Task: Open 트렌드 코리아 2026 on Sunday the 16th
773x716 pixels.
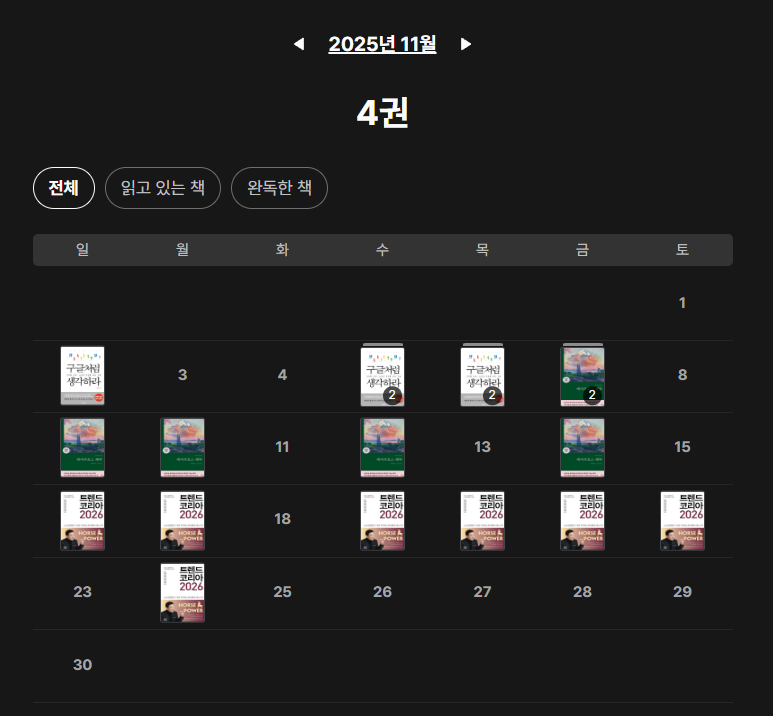Action: click(x=82, y=521)
